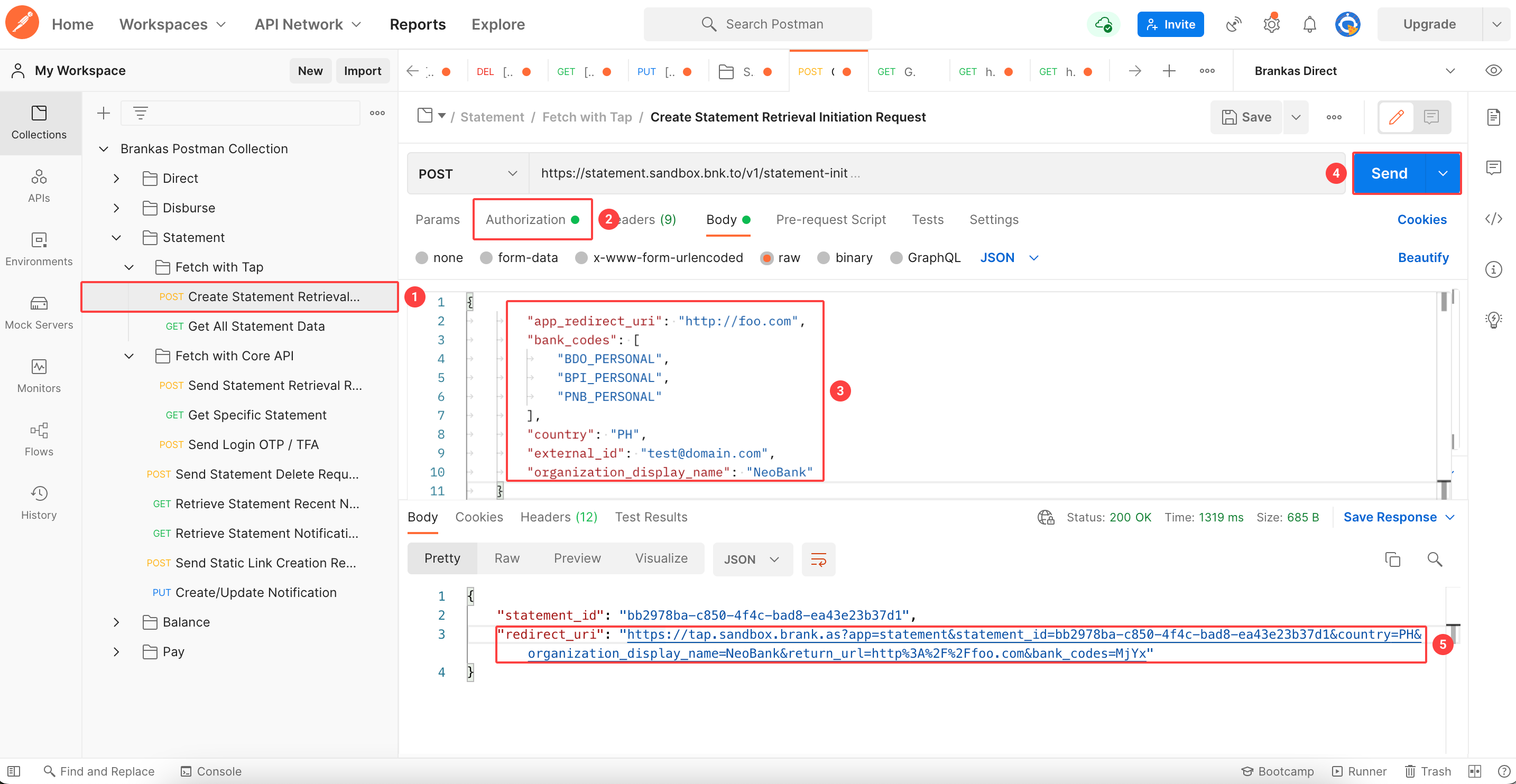
Task: Copy response using the copy icon
Action: [x=1392, y=559]
